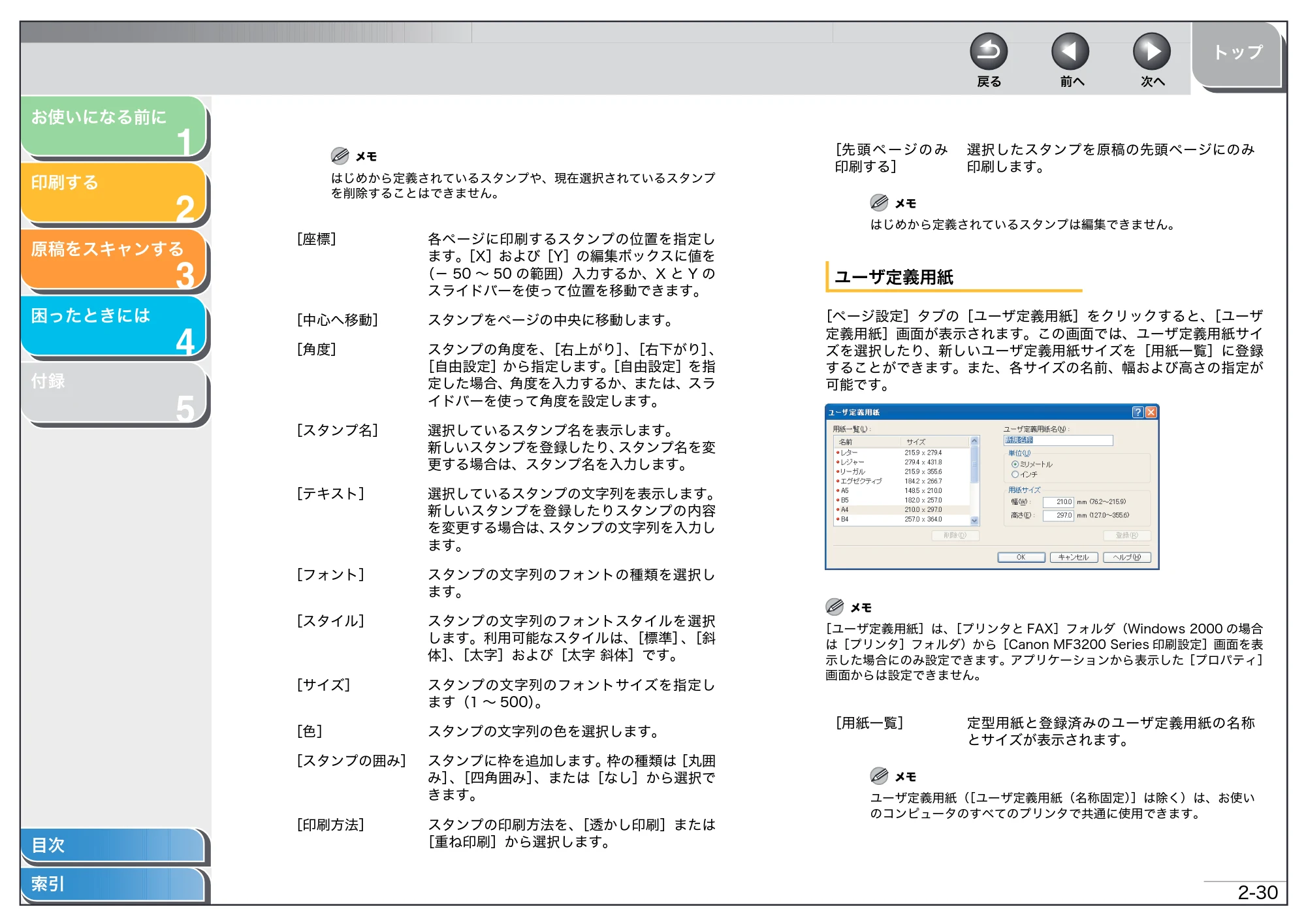Open chapter 4 困ったときには
Viewport: 1306px width, 924px height.
point(114,327)
